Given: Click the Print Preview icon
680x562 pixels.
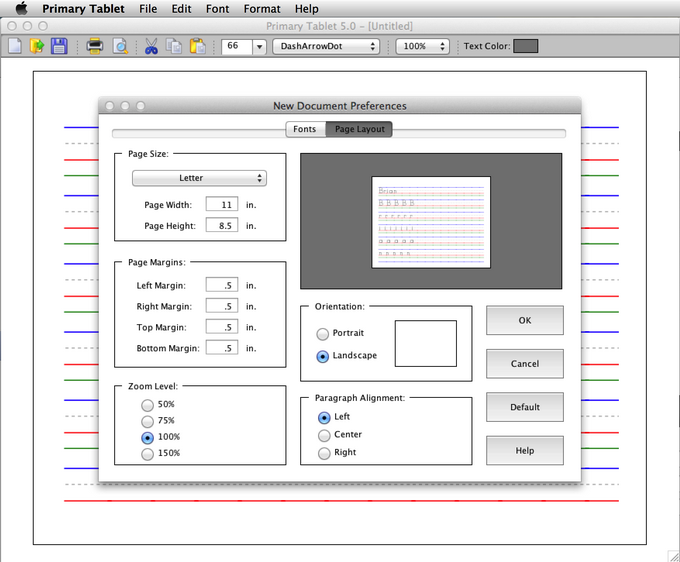Looking at the screenshot, I should (119, 46).
